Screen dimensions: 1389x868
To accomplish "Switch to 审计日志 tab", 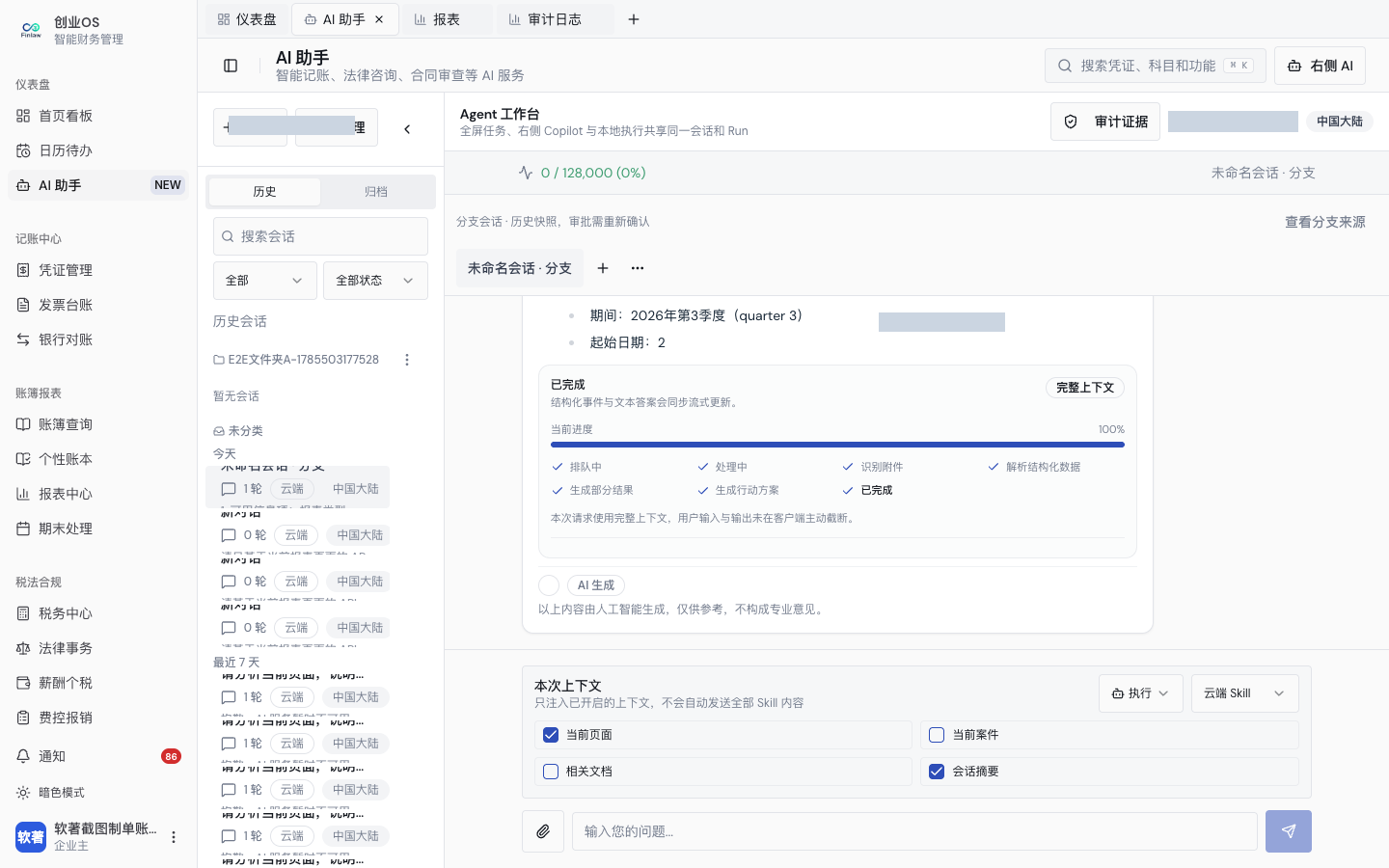I will point(555,19).
